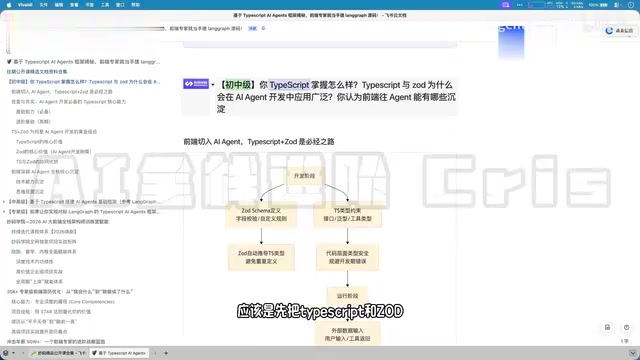Expand the 【中高级】 outline section arrow
Viewport: 640px width, 360px height.
(4, 202)
